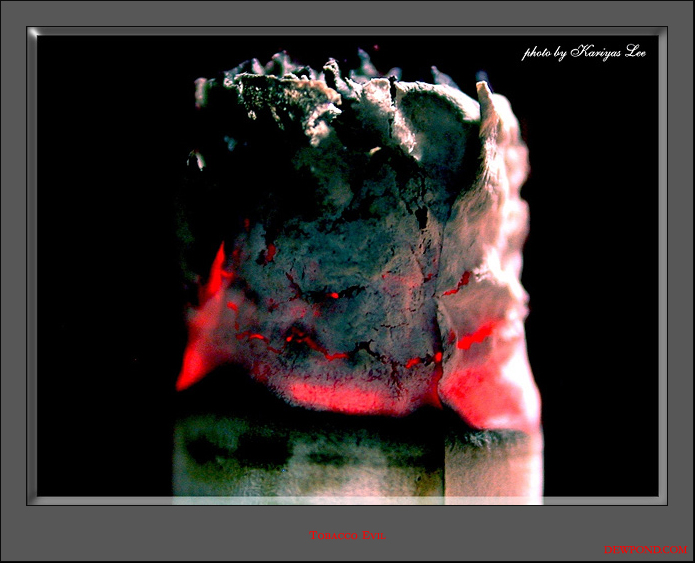Click the beveled inner frame edge at left
695x563 pixels.
32,266
